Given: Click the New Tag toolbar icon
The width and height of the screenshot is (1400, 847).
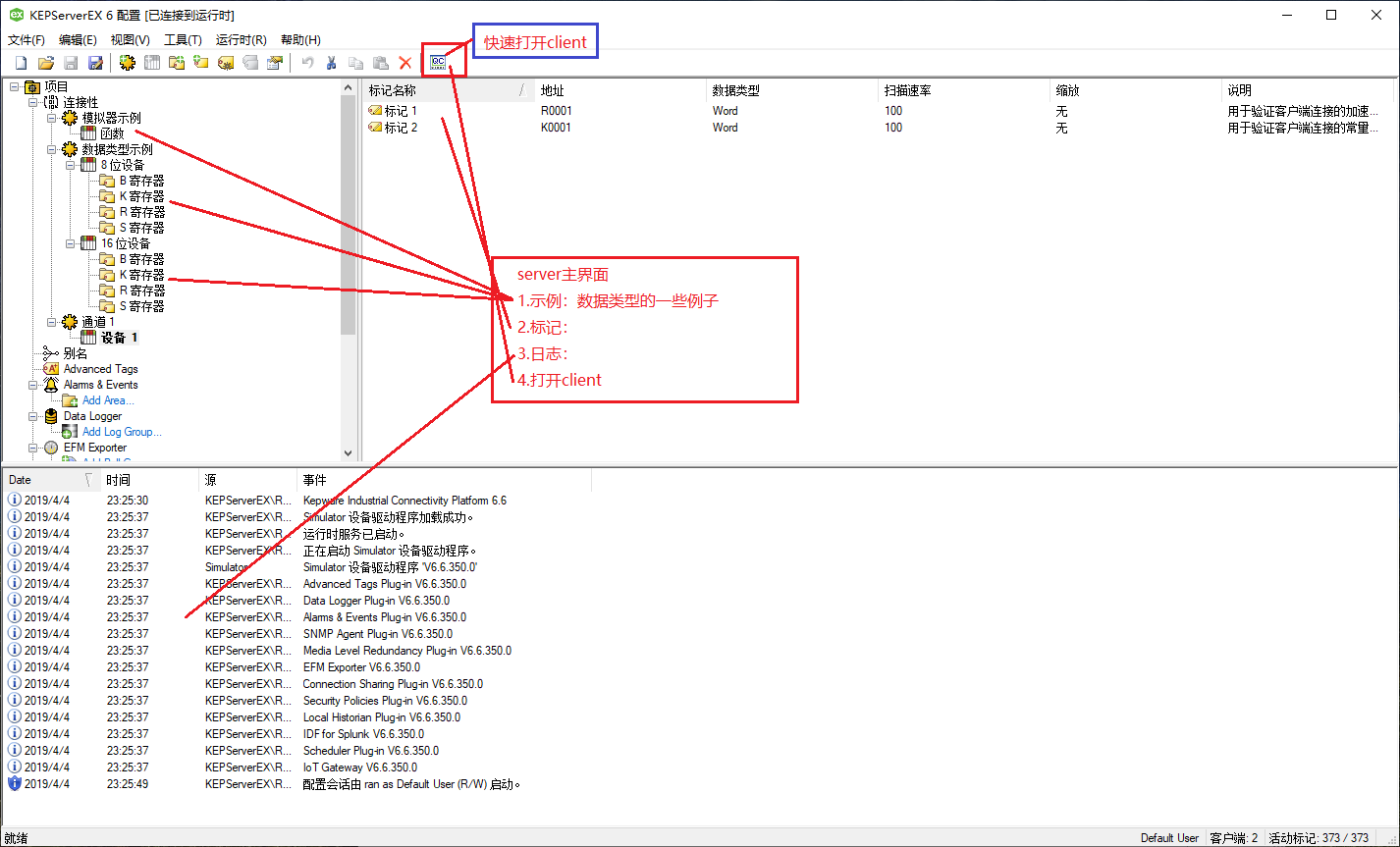Looking at the screenshot, I should 201,61.
